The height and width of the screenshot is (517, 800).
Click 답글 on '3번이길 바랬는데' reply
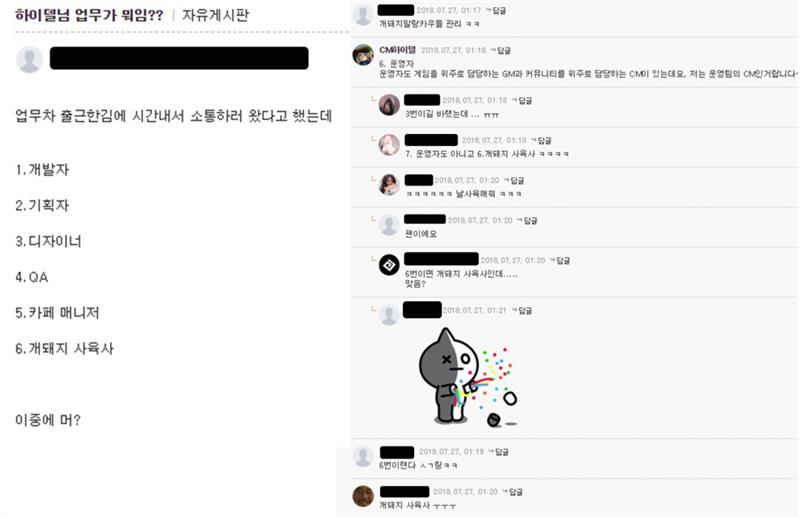tap(522, 101)
